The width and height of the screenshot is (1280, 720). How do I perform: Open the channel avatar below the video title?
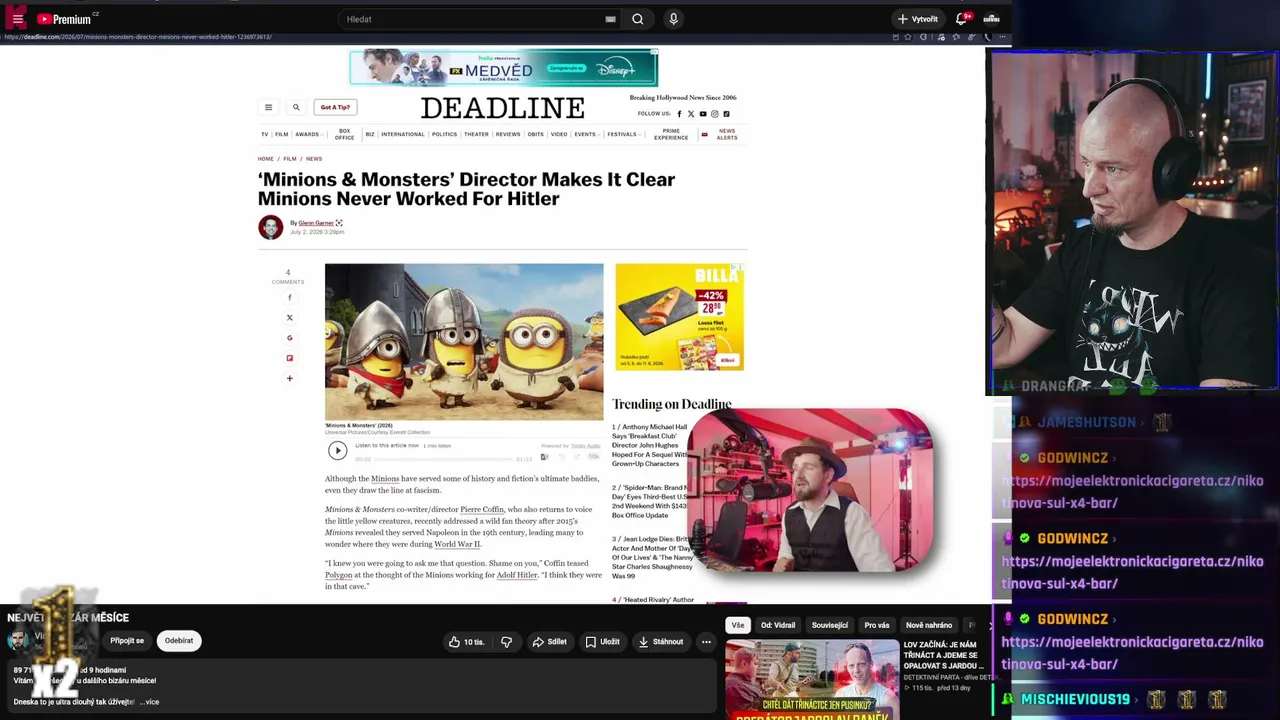point(17,641)
